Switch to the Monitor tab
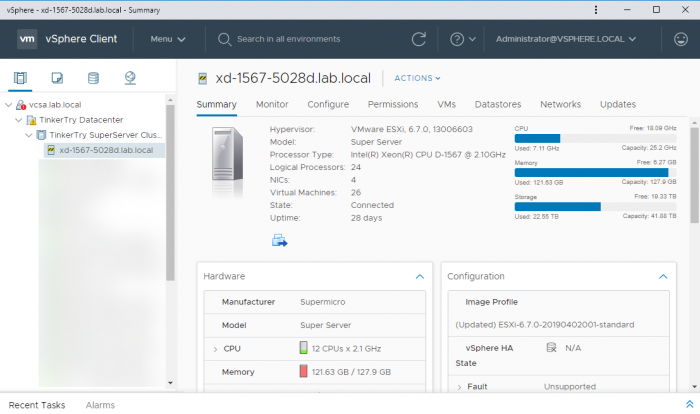 click(272, 104)
